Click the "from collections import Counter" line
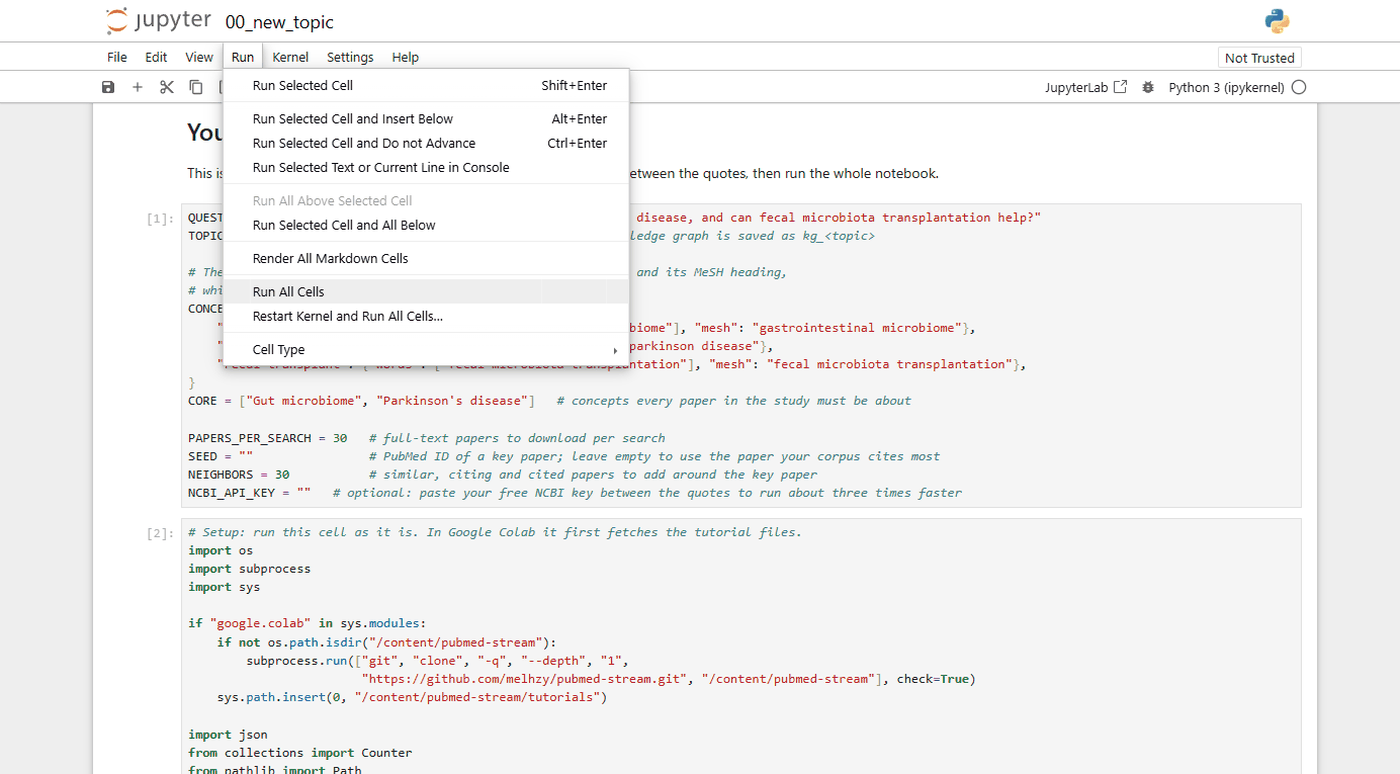The width and height of the screenshot is (1400, 774). tap(300, 753)
